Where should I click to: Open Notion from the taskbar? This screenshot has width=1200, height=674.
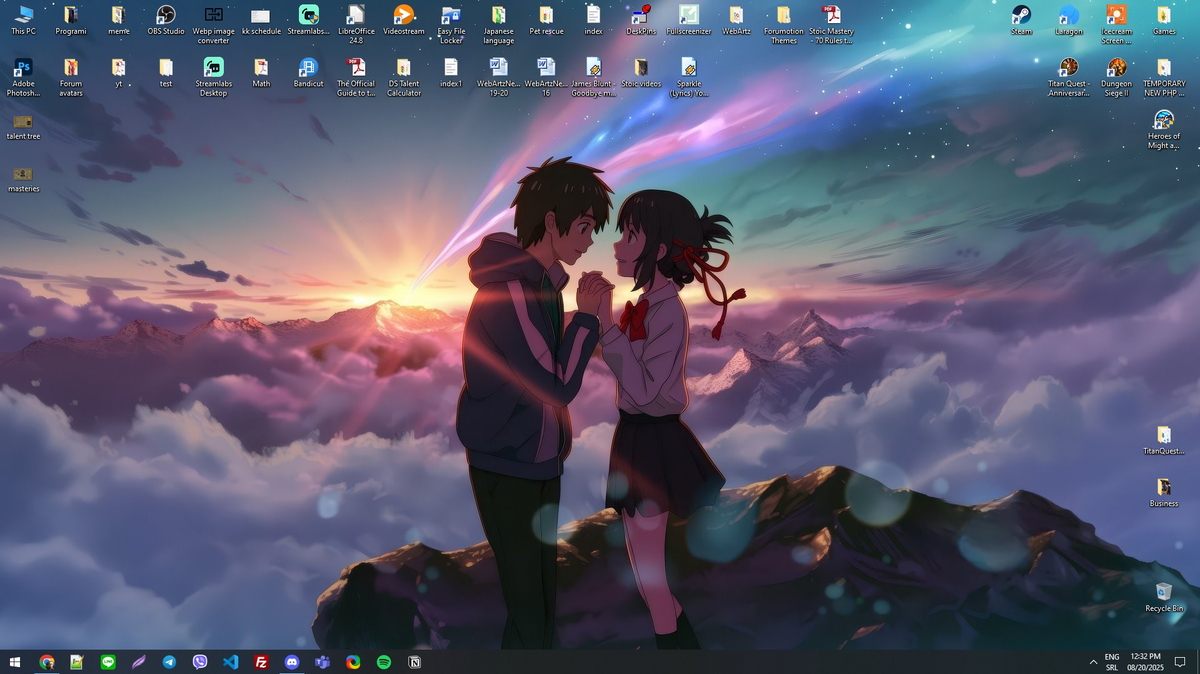[x=414, y=662]
